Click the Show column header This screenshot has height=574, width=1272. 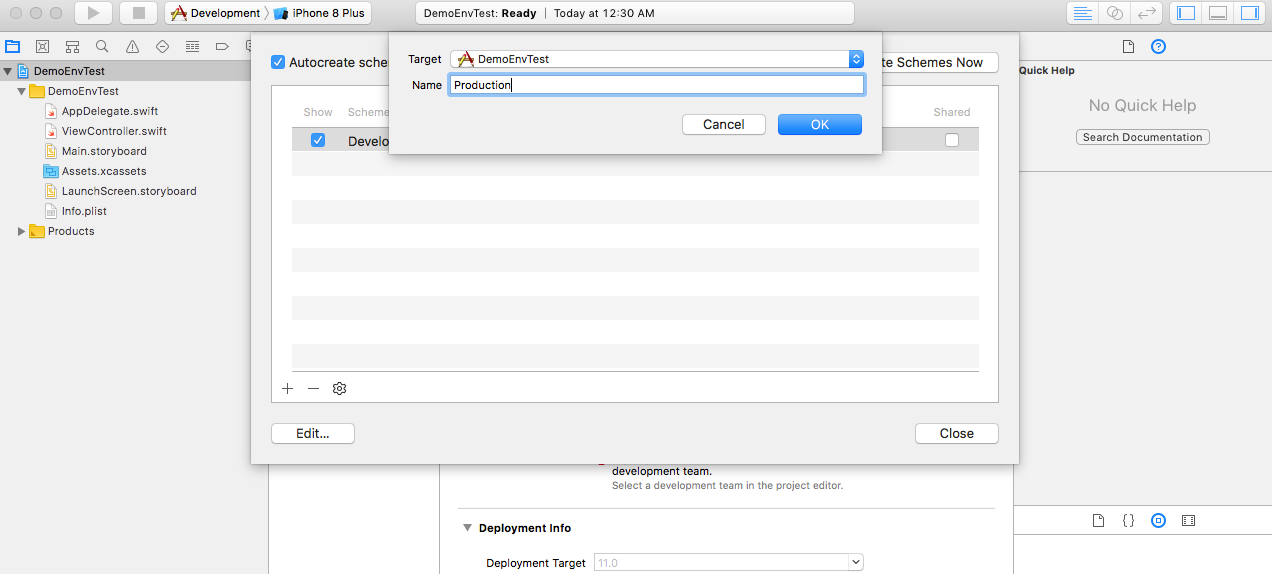(318, 112)
